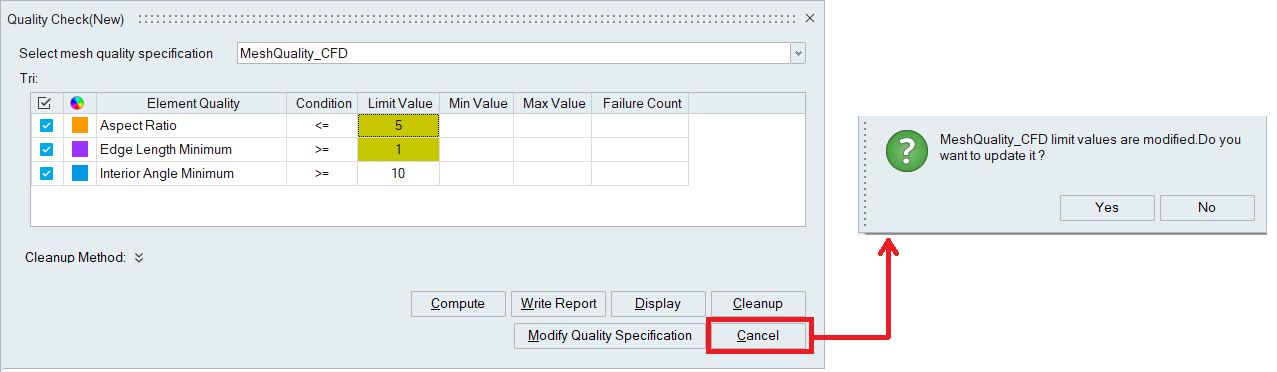Click Modify Quality Specification
The height and width of the screenshot is (372, 1277).
point(609,336)
